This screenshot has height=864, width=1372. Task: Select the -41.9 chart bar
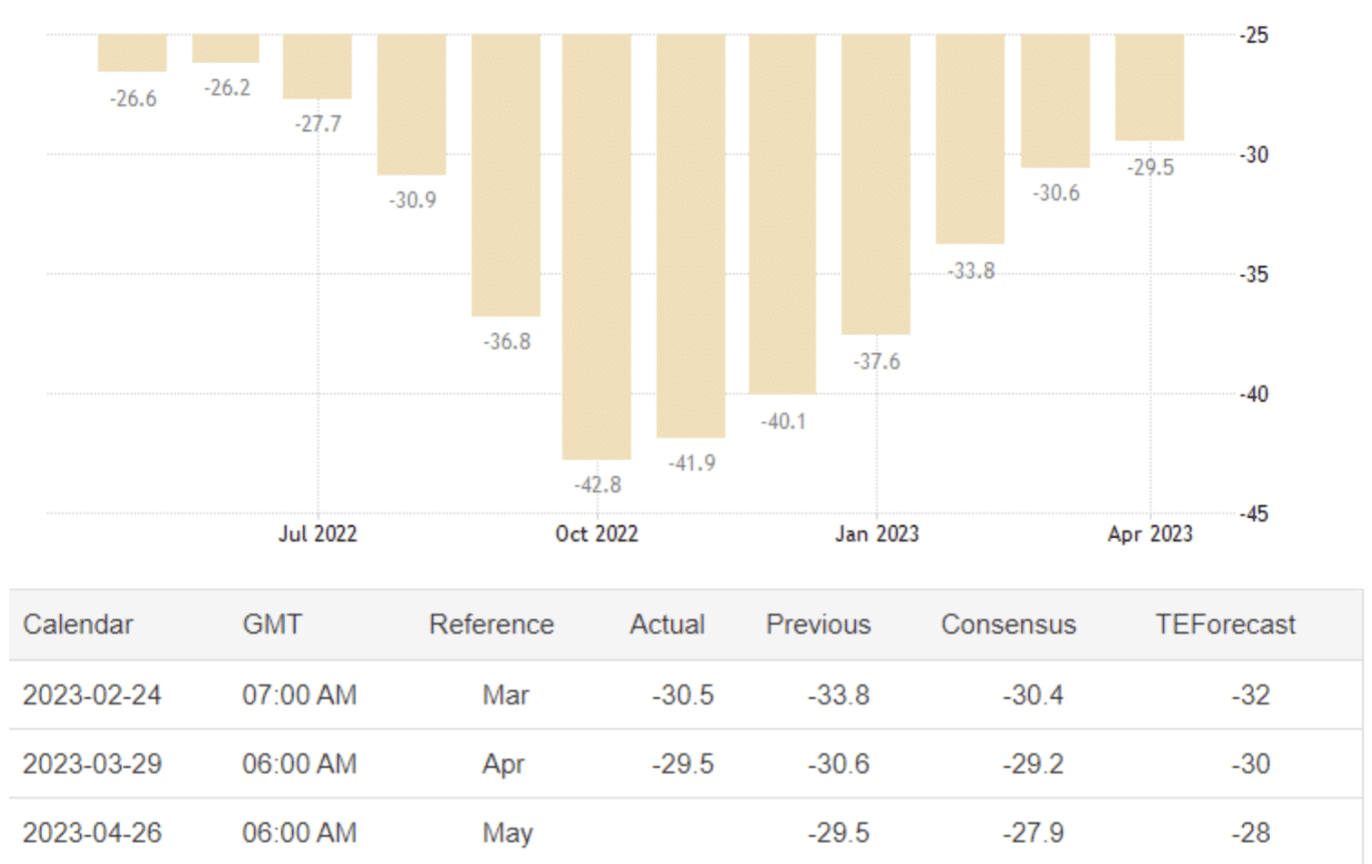pyautogui.click(x=691, y=235)
